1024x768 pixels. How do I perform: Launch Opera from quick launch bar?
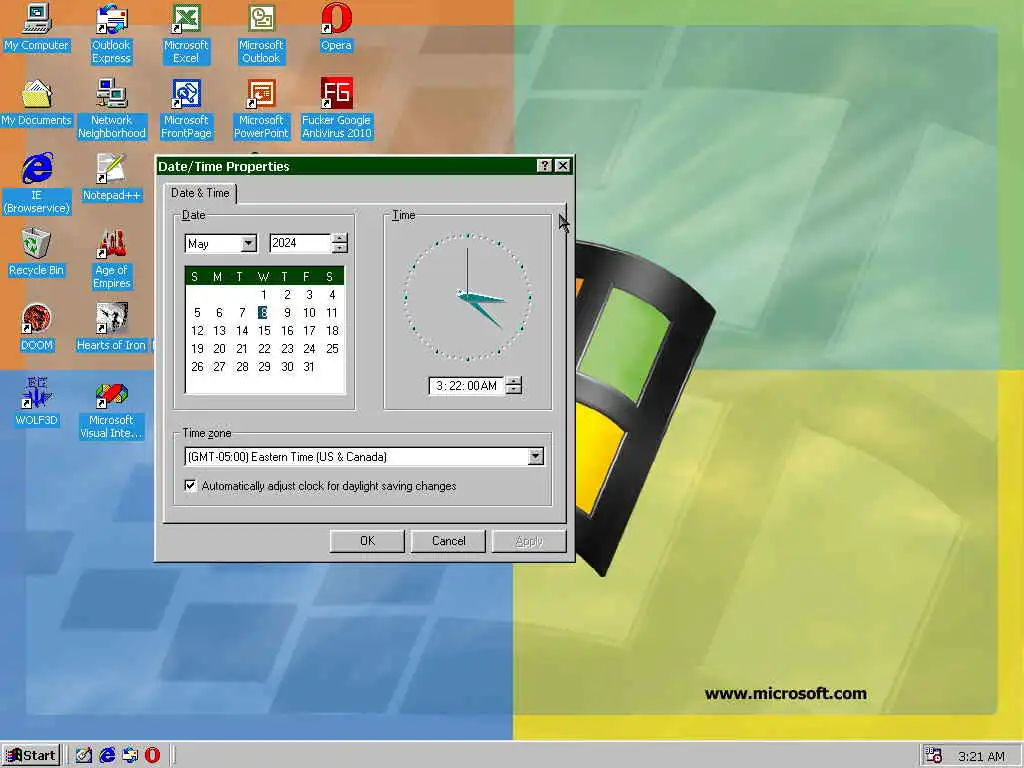coord(152,756)
